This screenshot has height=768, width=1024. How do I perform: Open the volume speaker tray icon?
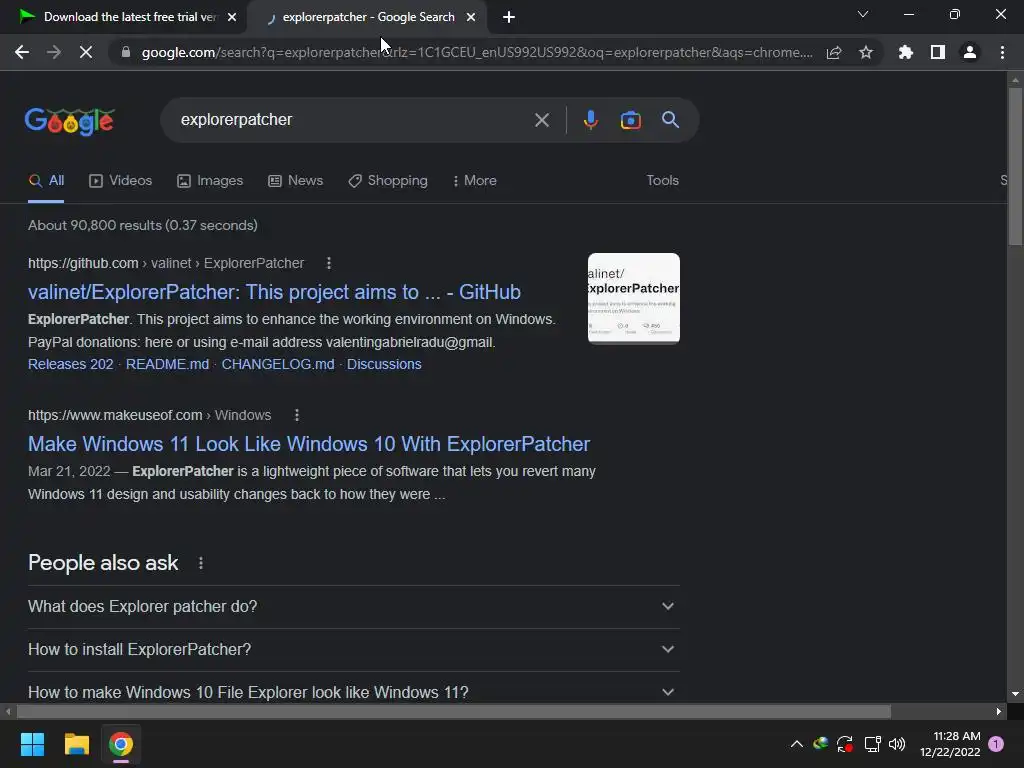click(897, 744)
